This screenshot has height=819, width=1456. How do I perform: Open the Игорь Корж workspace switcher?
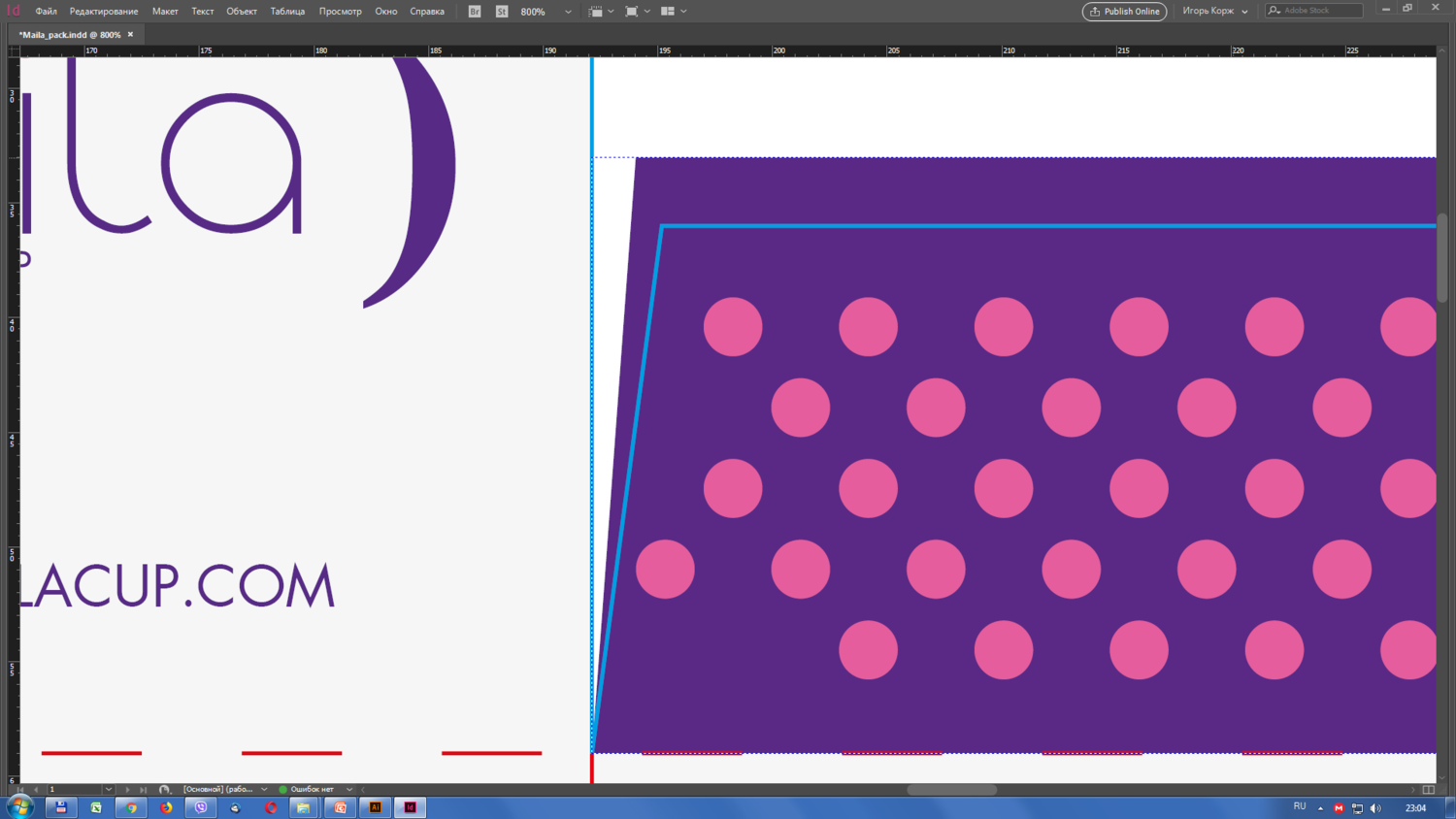point(1214,12)
